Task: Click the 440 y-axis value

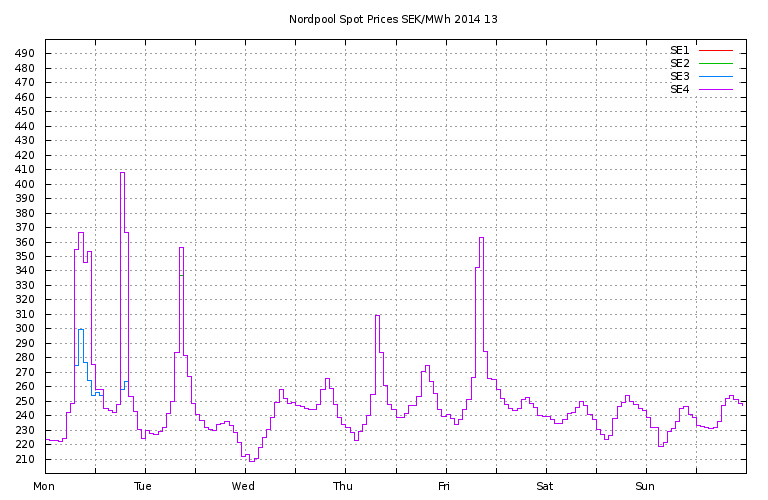Action: pyautogui.click(x=24, y=126)
